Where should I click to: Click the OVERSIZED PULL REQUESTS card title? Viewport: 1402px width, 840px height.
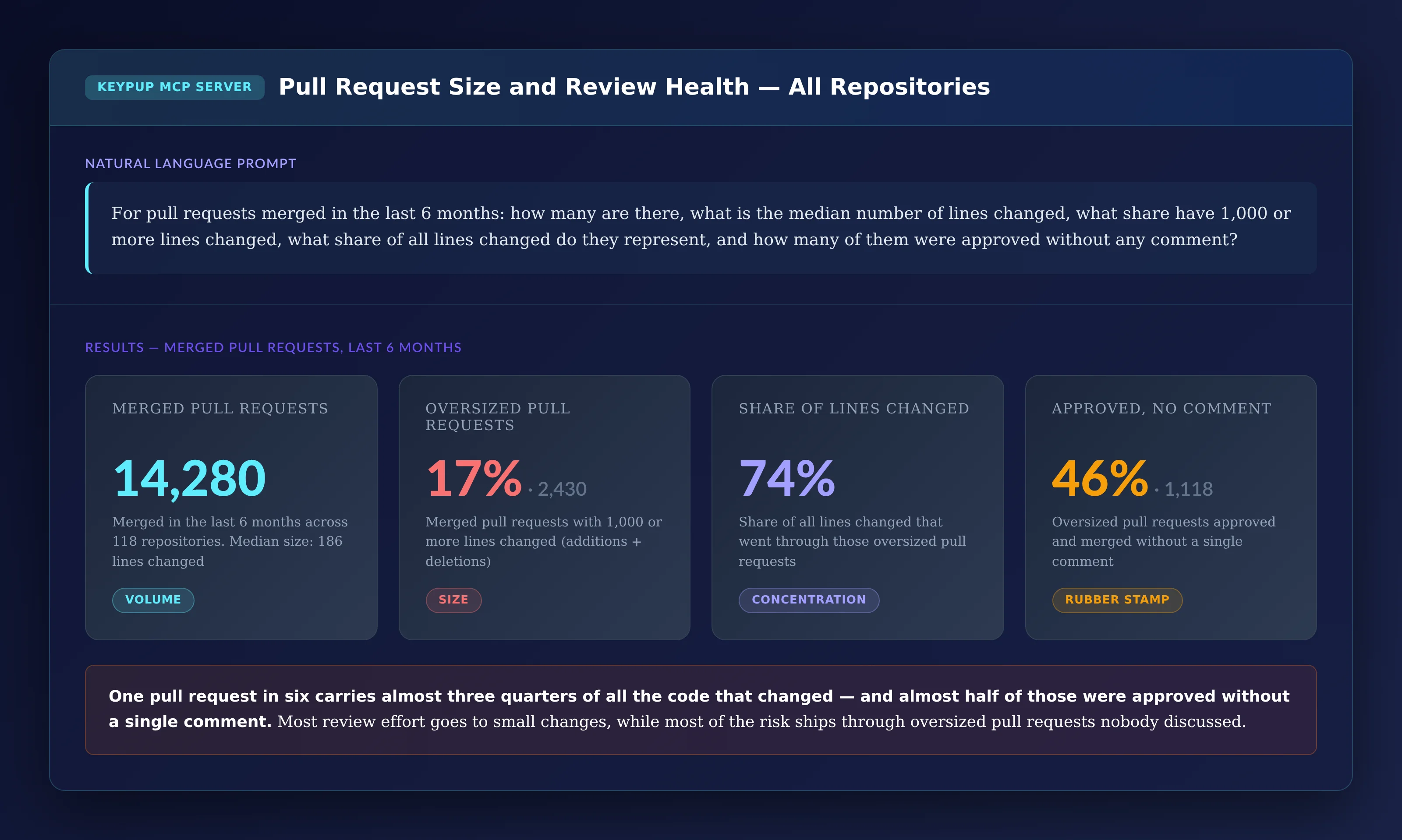(x=498, y=416)
